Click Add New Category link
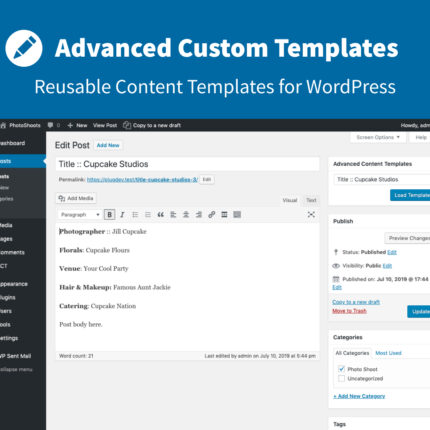 pyautogui.click(x=359, y=396)
